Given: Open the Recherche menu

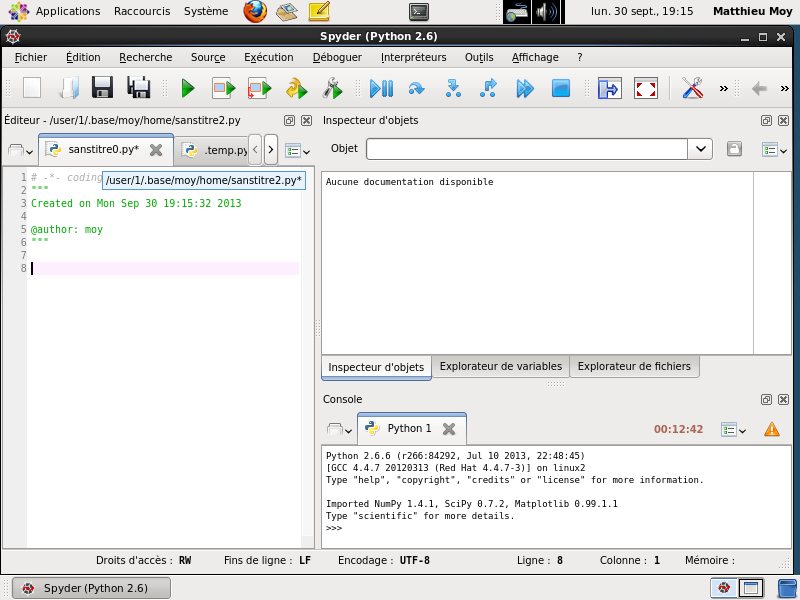Looking at the screenshot, I should 145,57.
